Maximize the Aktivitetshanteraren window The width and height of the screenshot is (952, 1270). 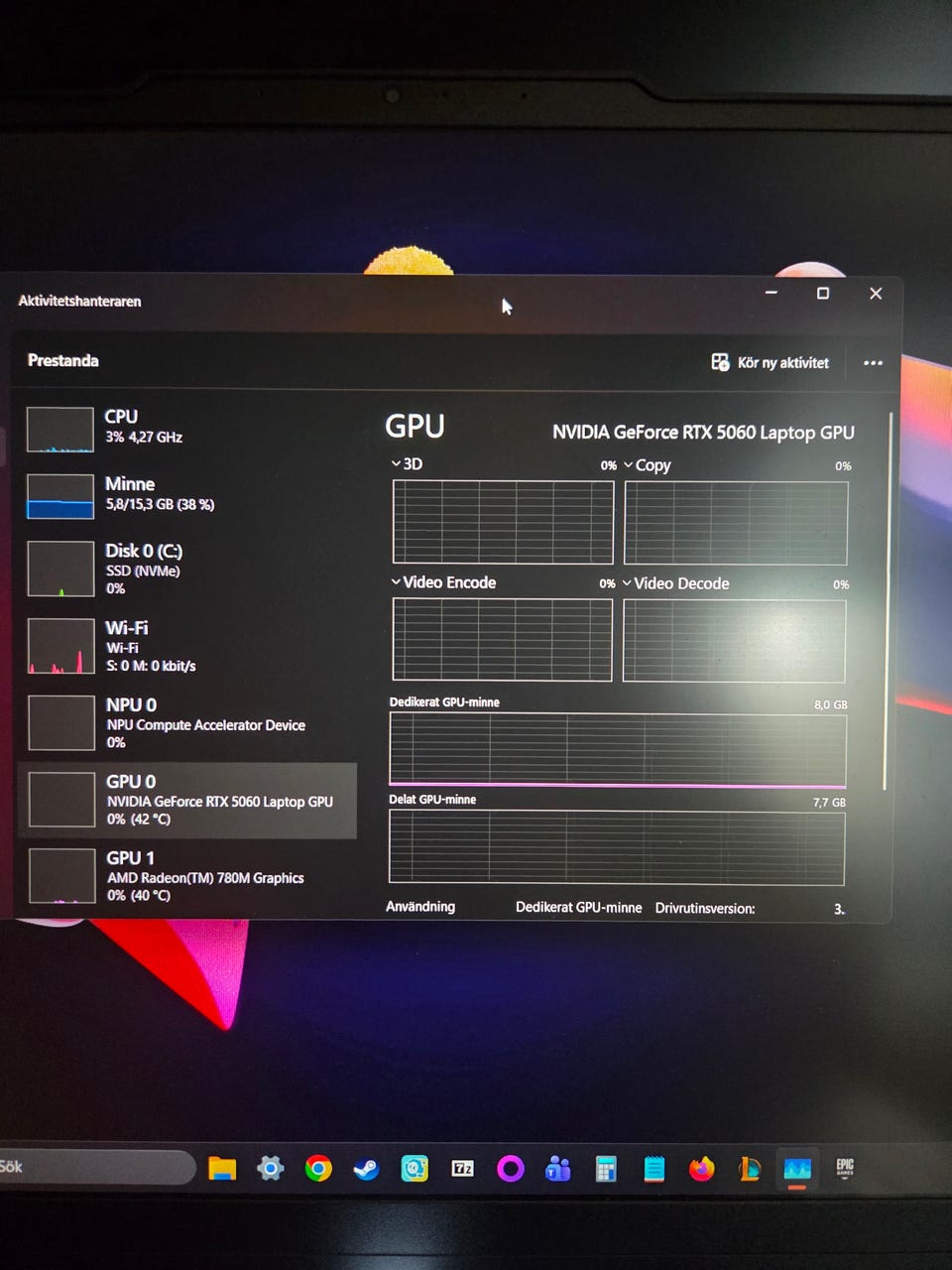(x=823, y=293)
